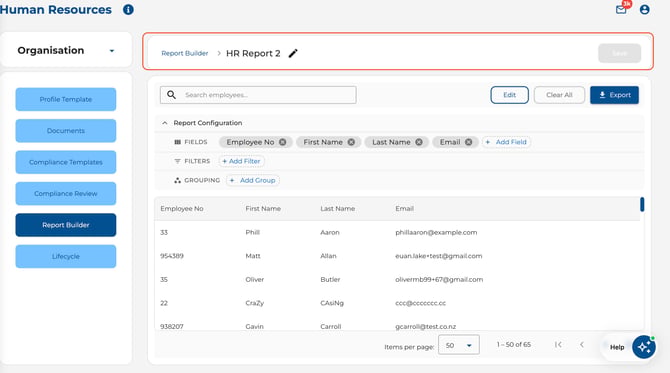670x373 pixels.
Task: Select Report Builder in sidebar
Action: (66, 225)
